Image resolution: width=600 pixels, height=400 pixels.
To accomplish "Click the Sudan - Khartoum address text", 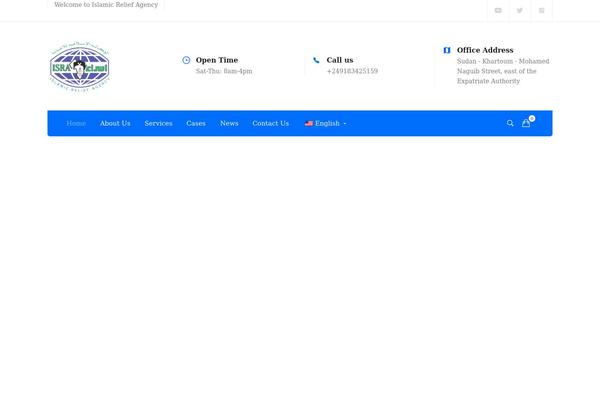I will click(503, 71).
